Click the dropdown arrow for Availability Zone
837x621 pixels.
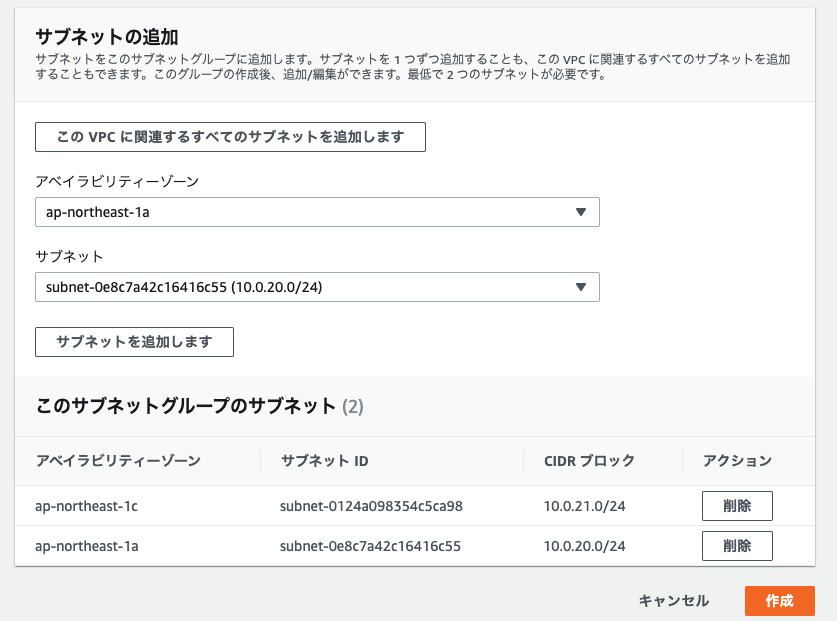[x=581, y=212]
